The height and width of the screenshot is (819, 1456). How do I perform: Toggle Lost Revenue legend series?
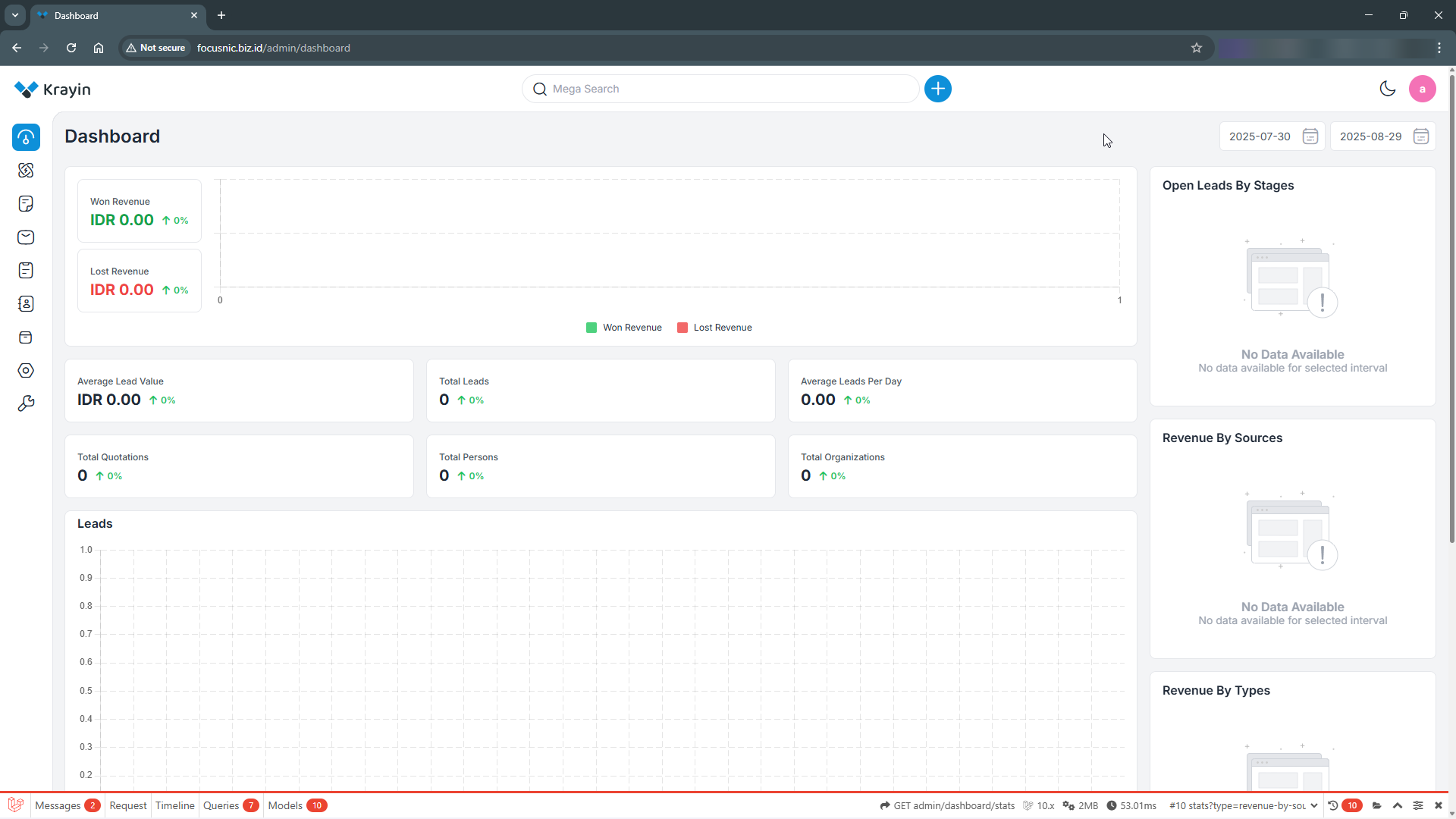tap(714, 328)
